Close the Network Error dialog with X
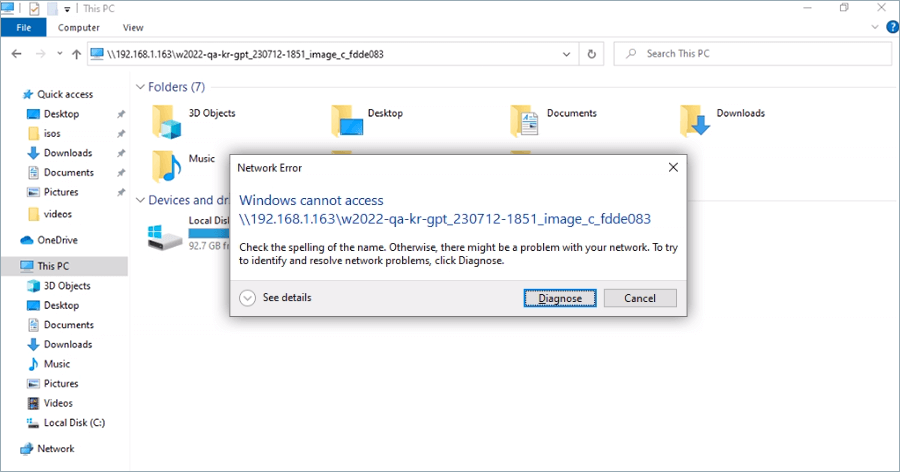900x472 pixels. point(673,168)
